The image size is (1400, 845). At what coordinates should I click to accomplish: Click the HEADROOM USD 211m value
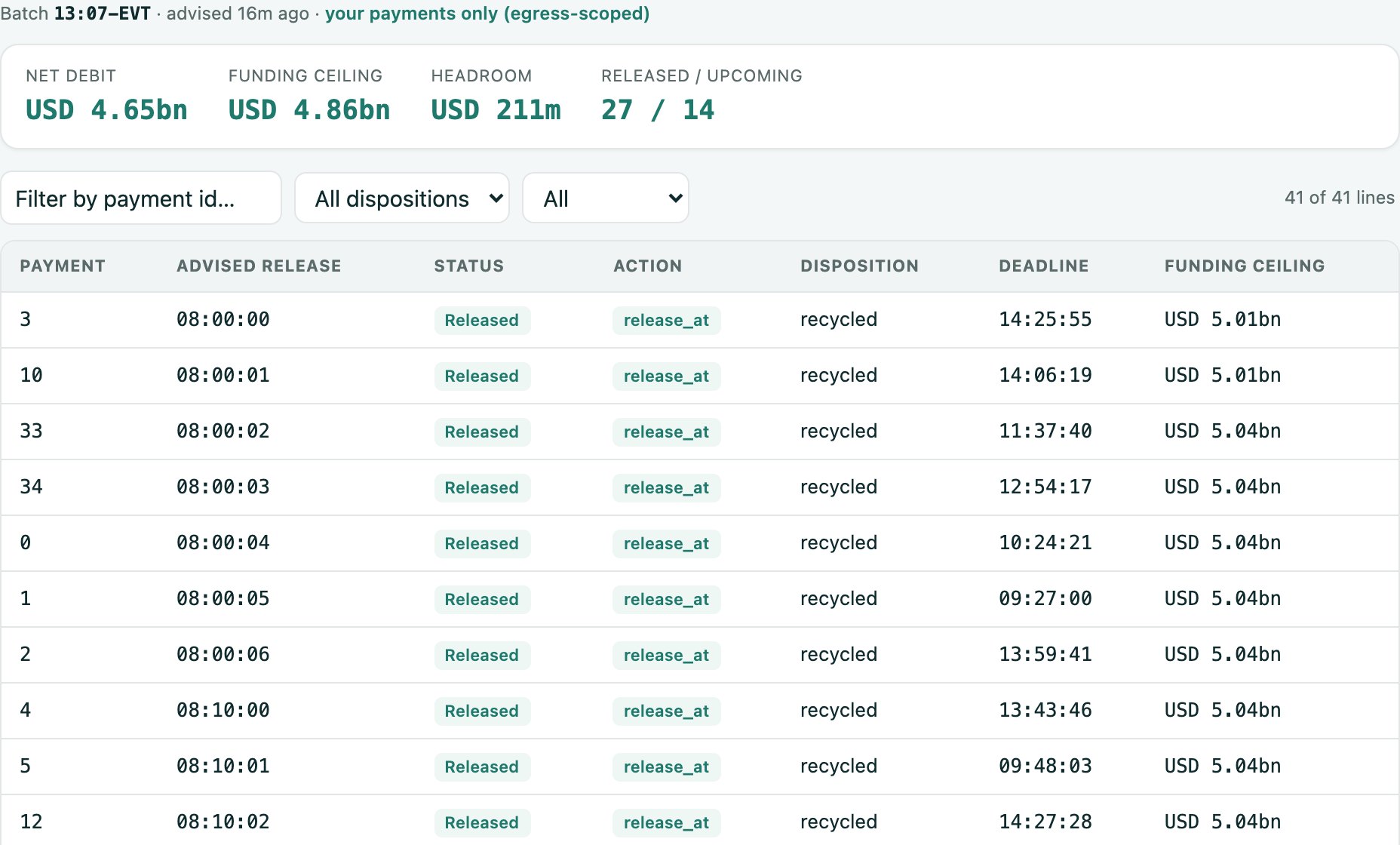click(x=496, y=110)
